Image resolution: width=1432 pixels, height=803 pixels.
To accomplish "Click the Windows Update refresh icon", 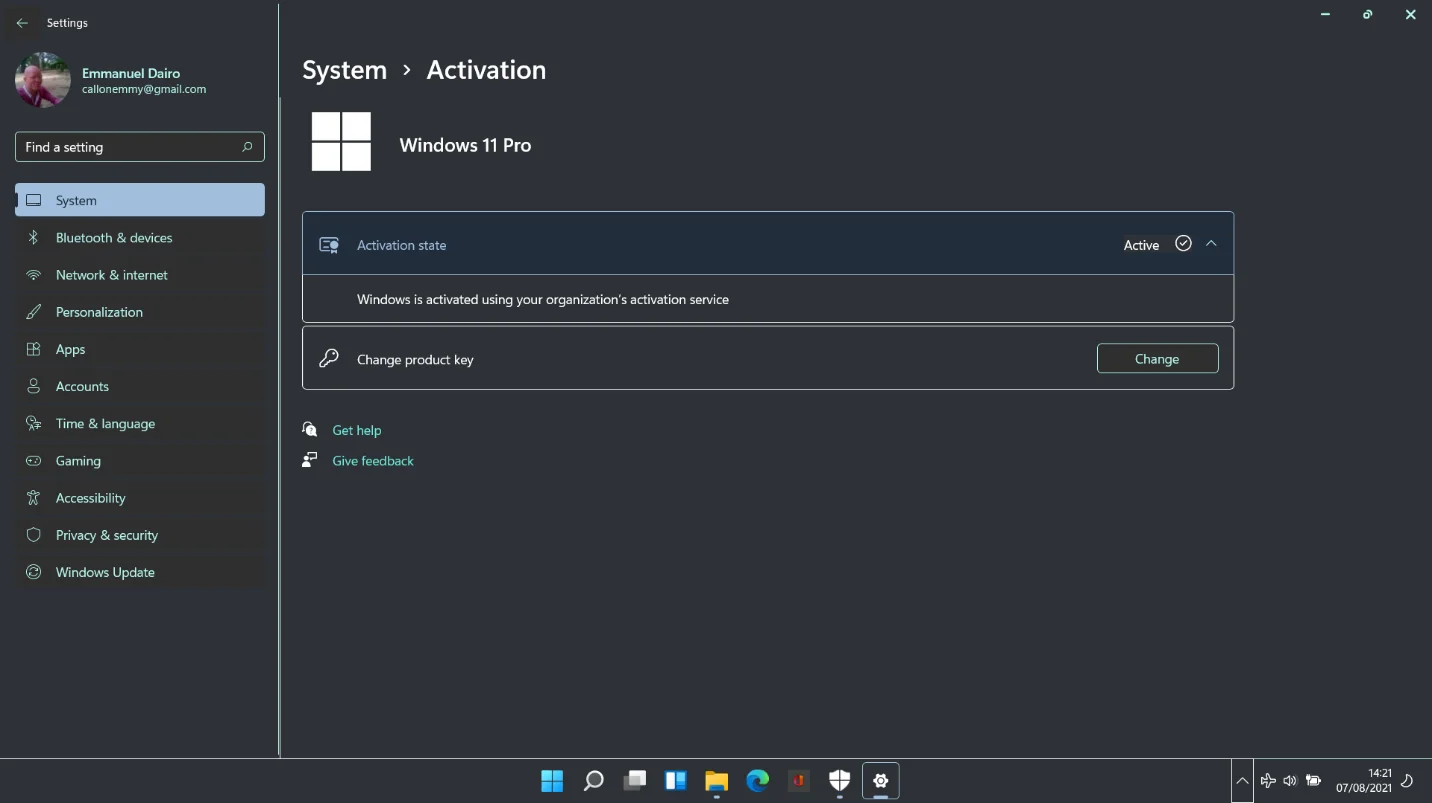I will point(34,572).
